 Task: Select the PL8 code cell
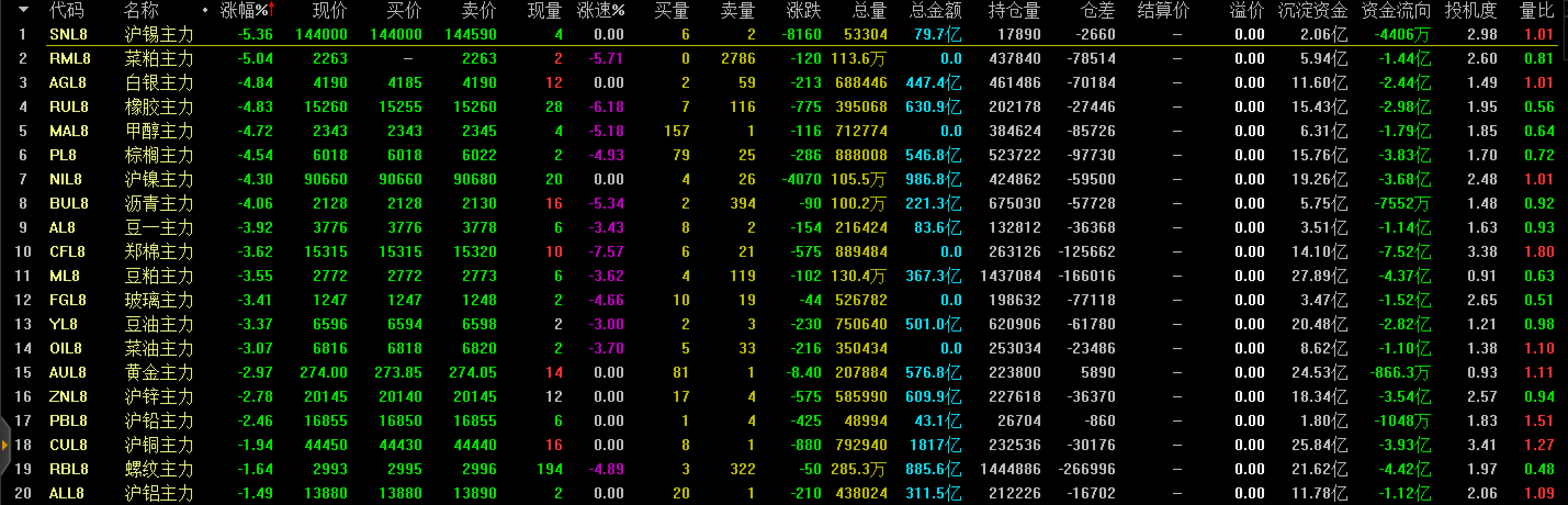tap(63, 155)
